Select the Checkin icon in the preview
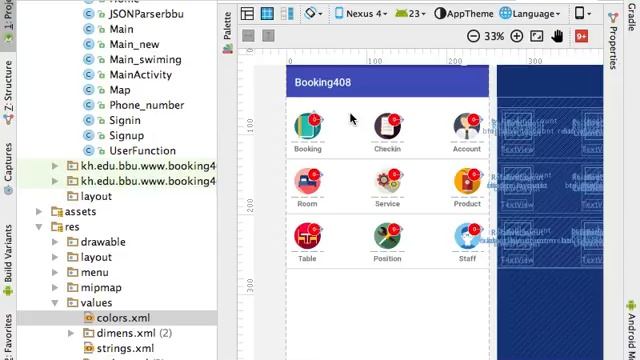Viewport: 640px width, 360px height. (x=387, y=126)
